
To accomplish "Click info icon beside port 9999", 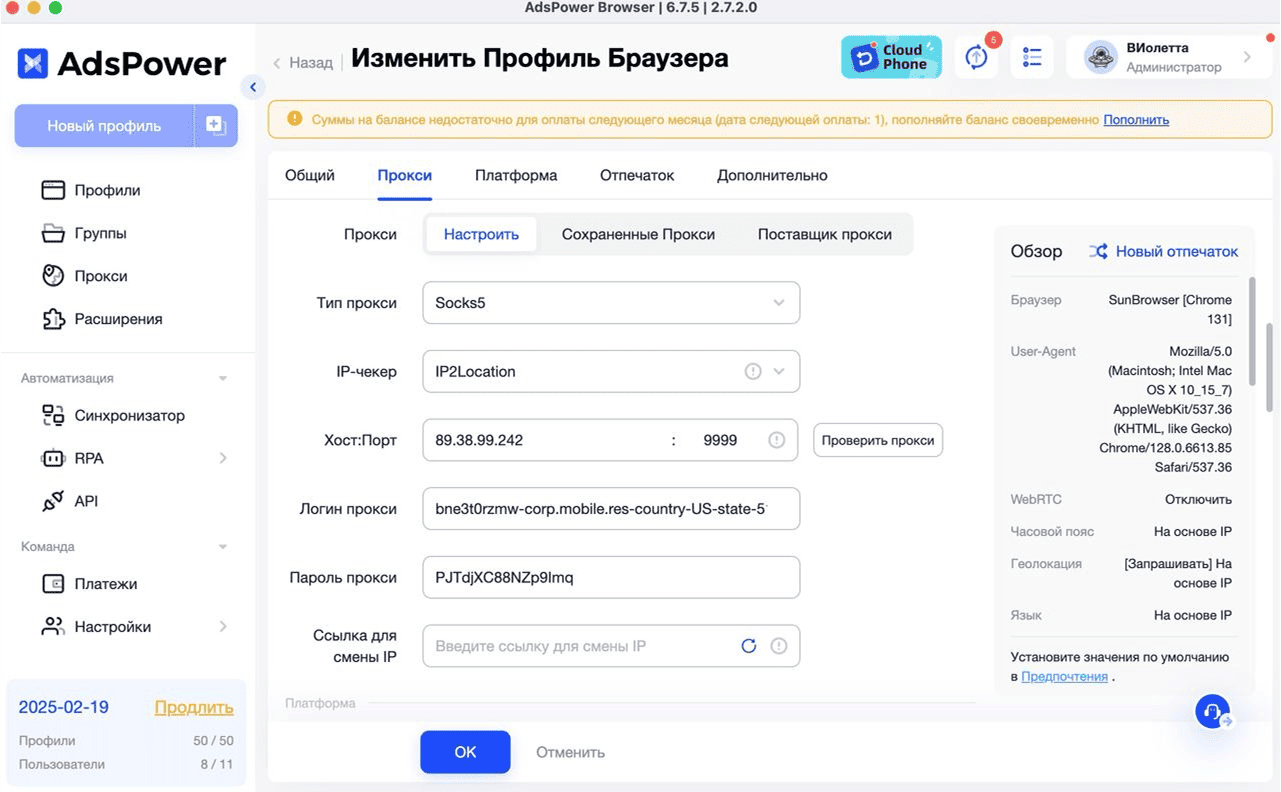I will click(776, 440).
